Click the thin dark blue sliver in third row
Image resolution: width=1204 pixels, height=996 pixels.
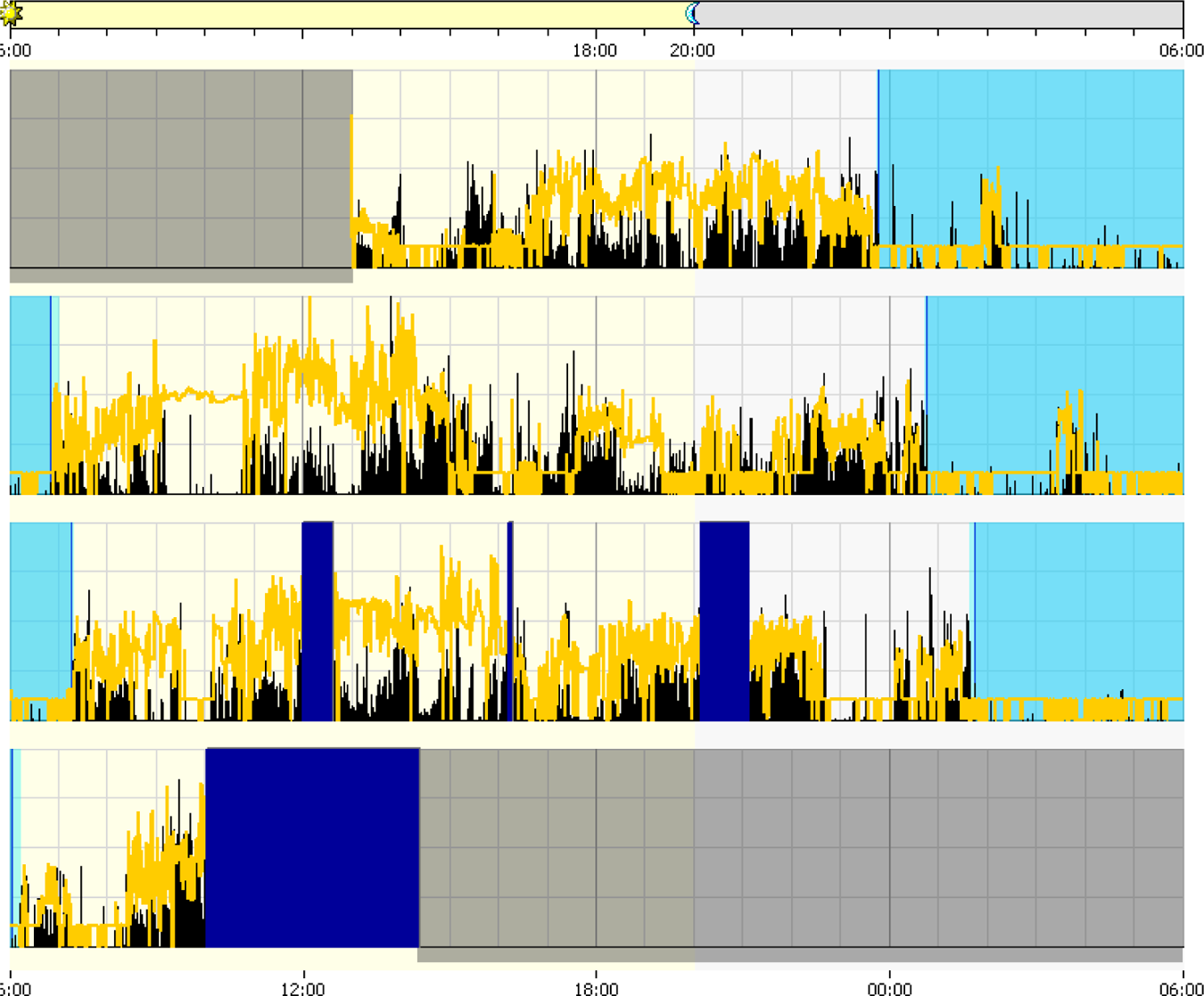coord(510,621)
